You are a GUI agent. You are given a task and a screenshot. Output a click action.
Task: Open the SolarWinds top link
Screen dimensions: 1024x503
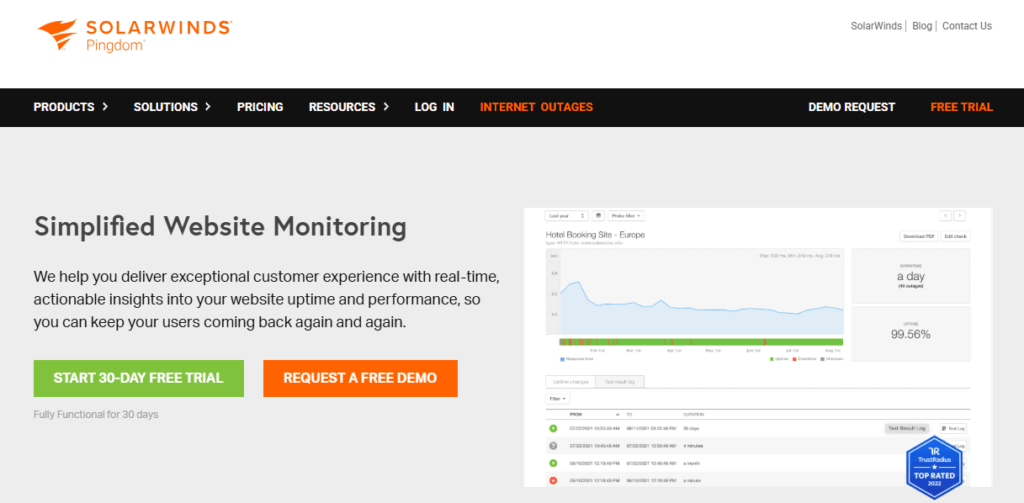coord(876,26)
